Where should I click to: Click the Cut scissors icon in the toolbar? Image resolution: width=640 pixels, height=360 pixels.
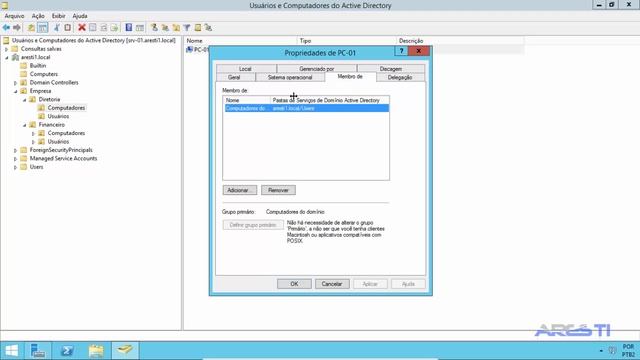pos(57,28)
